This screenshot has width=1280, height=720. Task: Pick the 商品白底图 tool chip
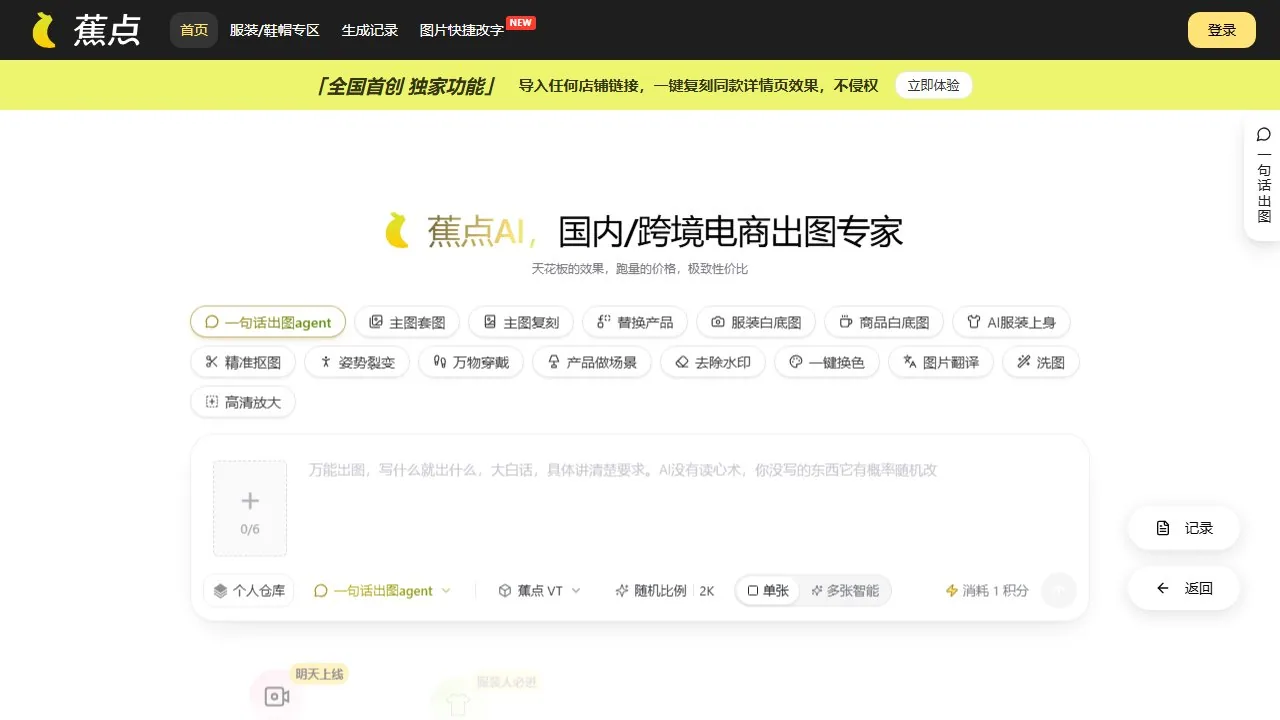[x=884, y=322]
